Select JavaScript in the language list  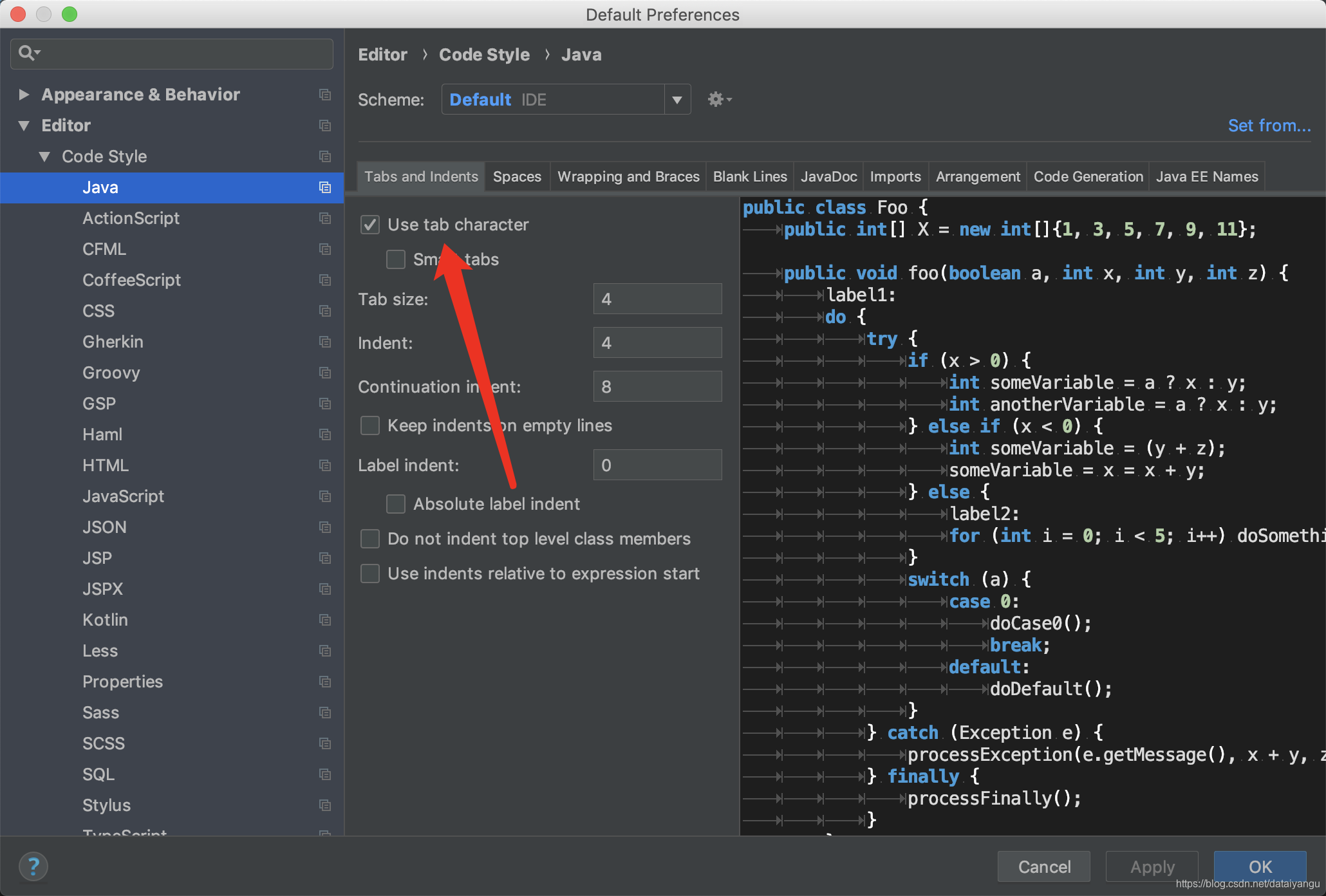124,496
